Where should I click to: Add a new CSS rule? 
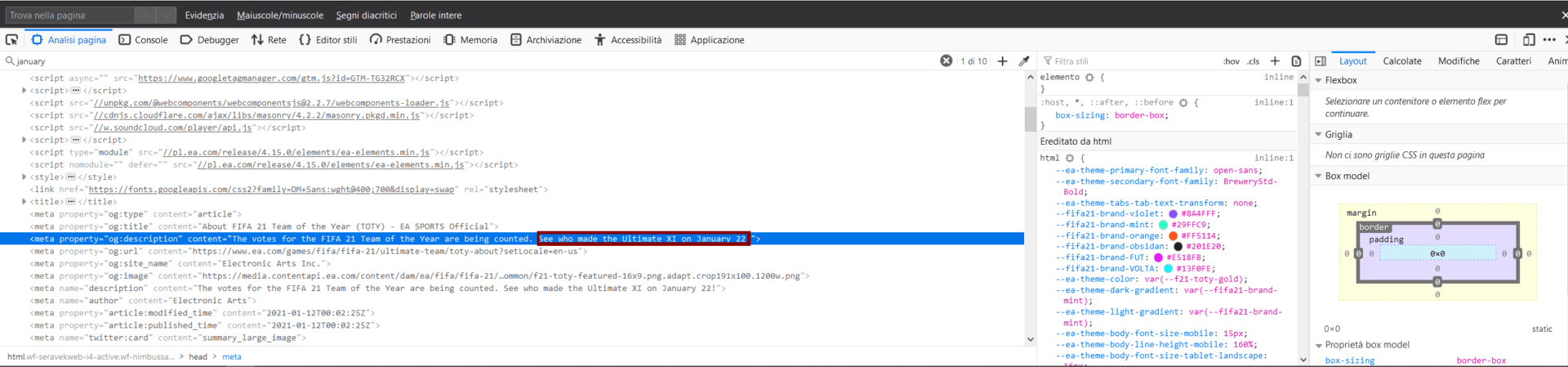click(1275, 60)
